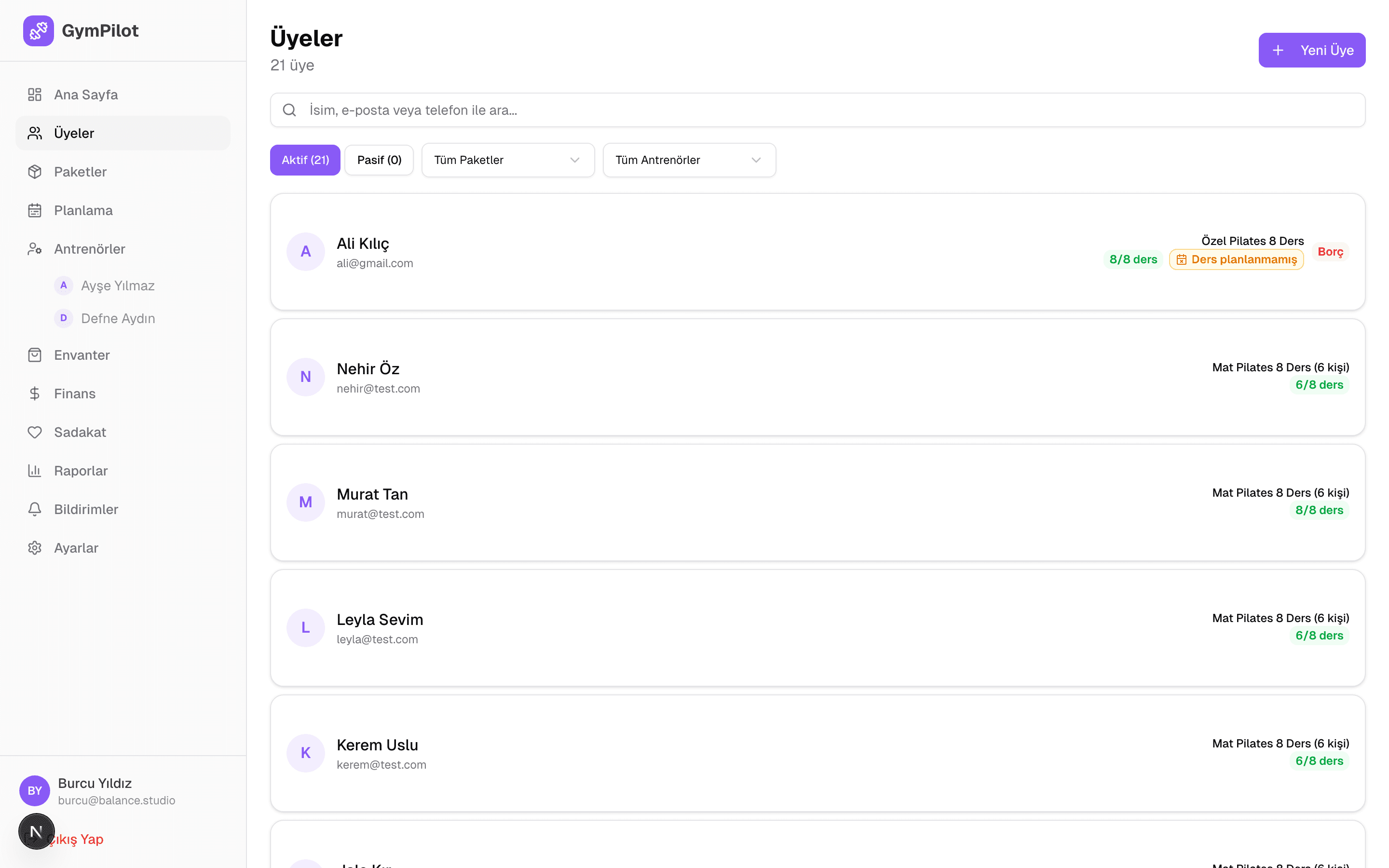
Task: Click the Bildirimler bell icon
Action: pos(34,509)
